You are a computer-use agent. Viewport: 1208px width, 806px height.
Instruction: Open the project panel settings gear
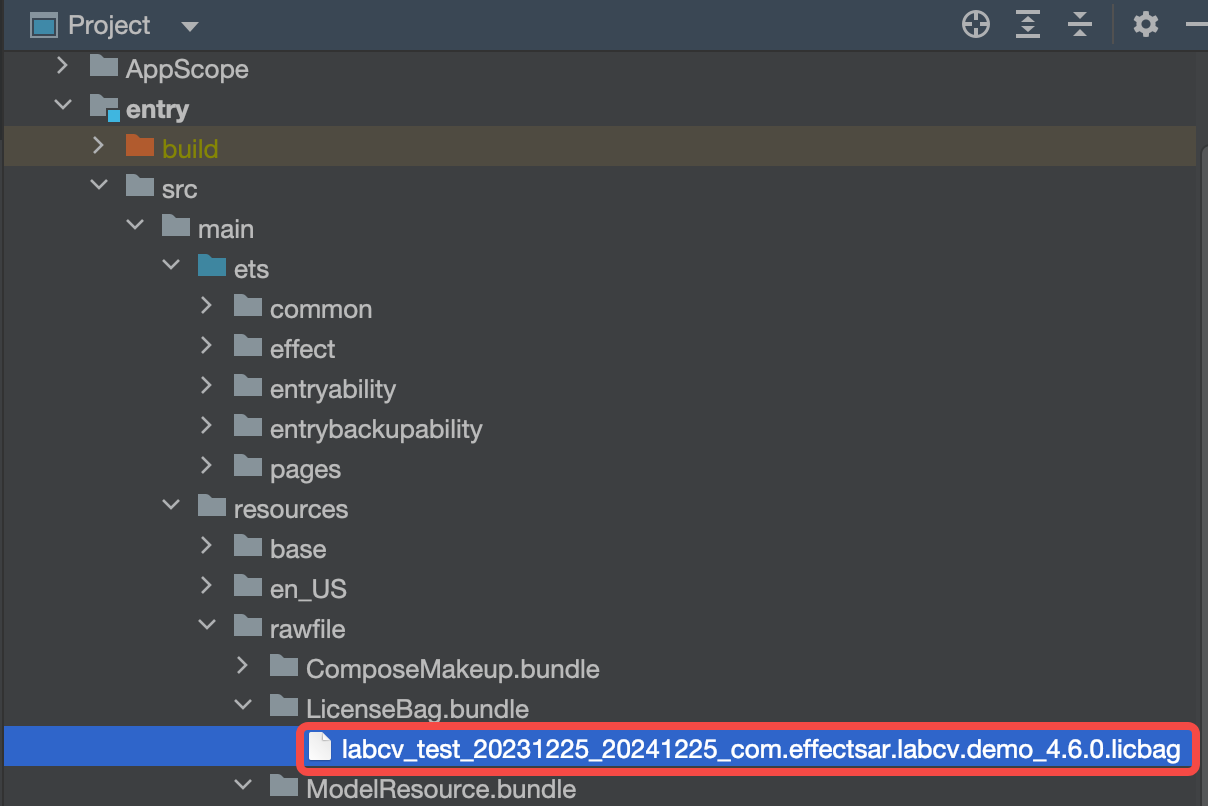tap(1145, 25)
